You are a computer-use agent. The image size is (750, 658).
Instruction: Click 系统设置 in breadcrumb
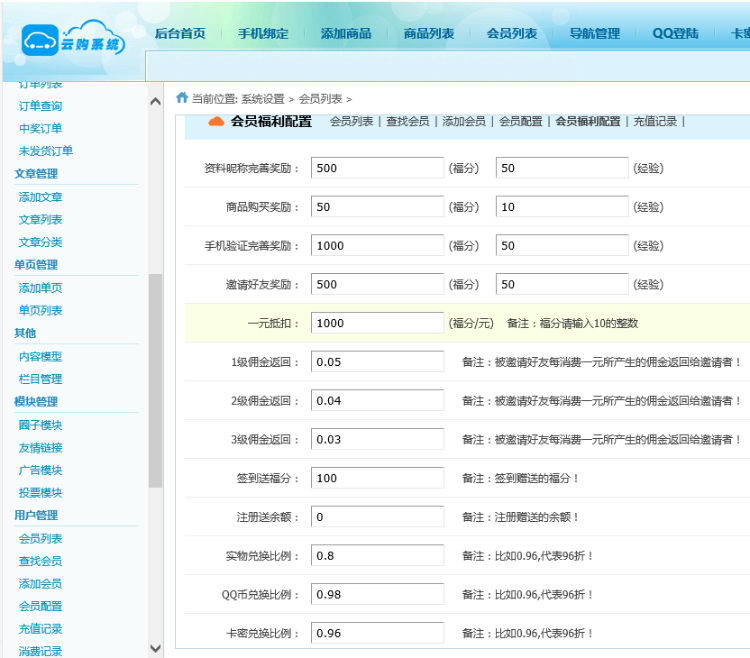tap(263, 99)
